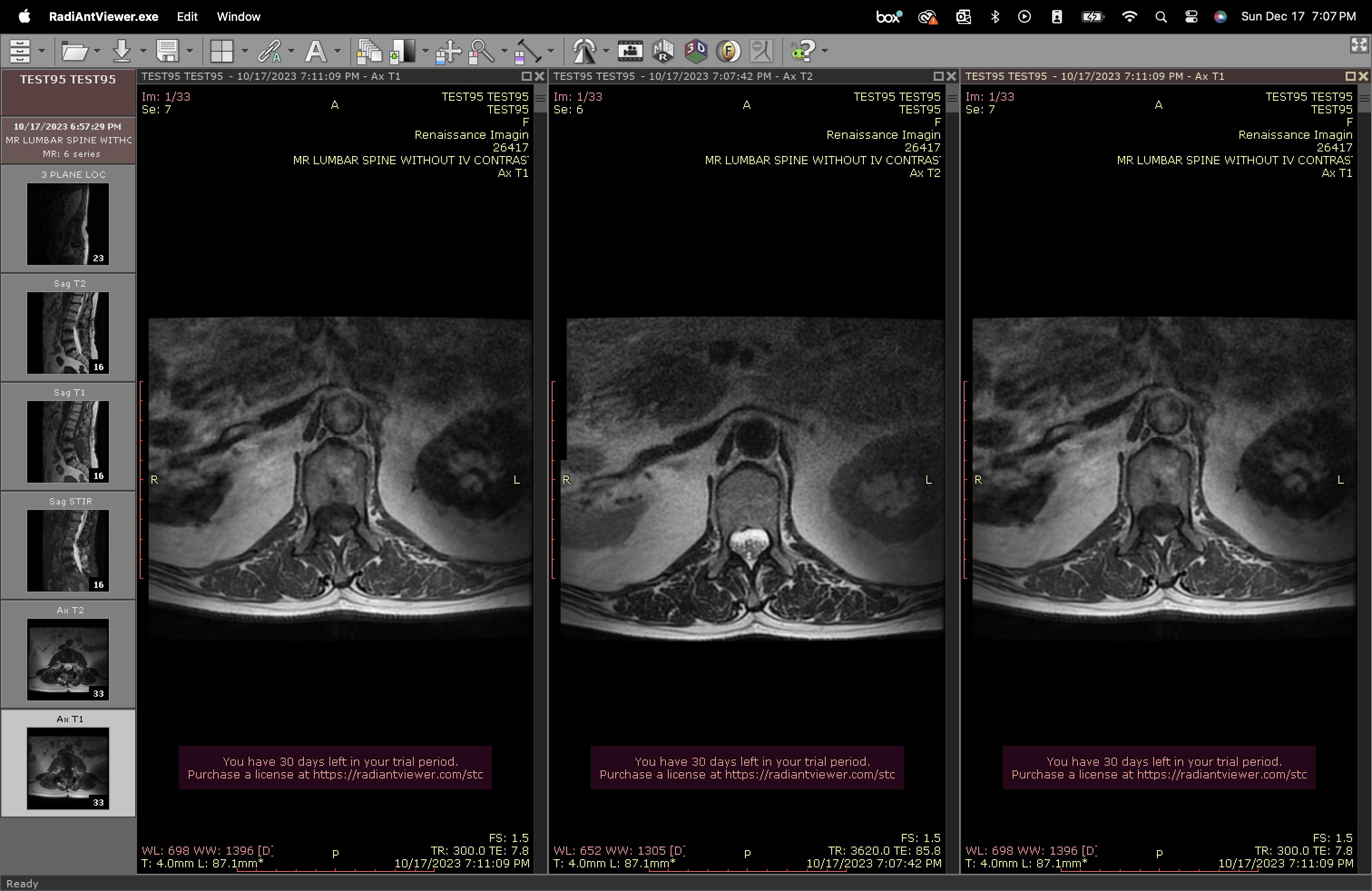This screenshot has width=1372, height=891.
Task: Click the rotate and flip image icon
Action: click(x=583, y=51)
